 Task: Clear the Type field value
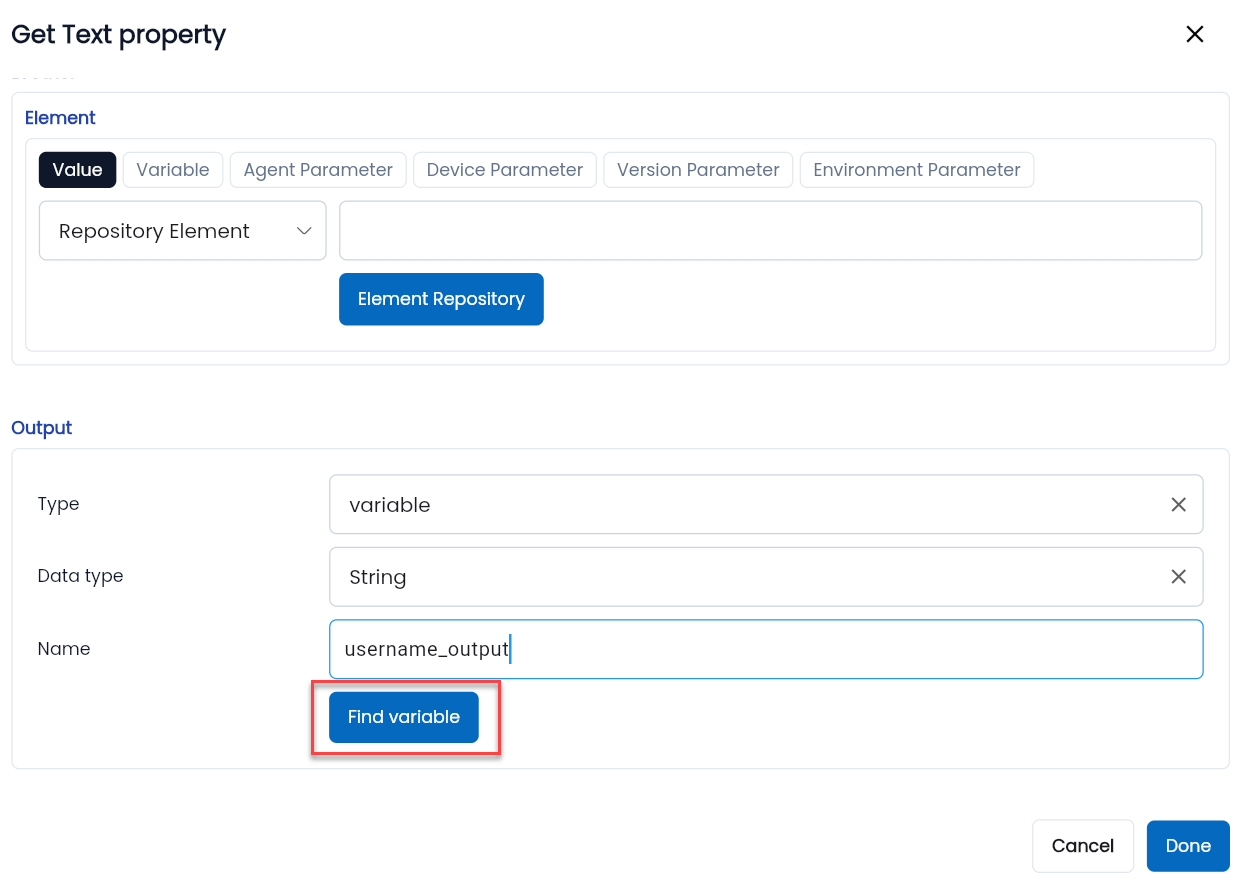[x=1178, y=505]
